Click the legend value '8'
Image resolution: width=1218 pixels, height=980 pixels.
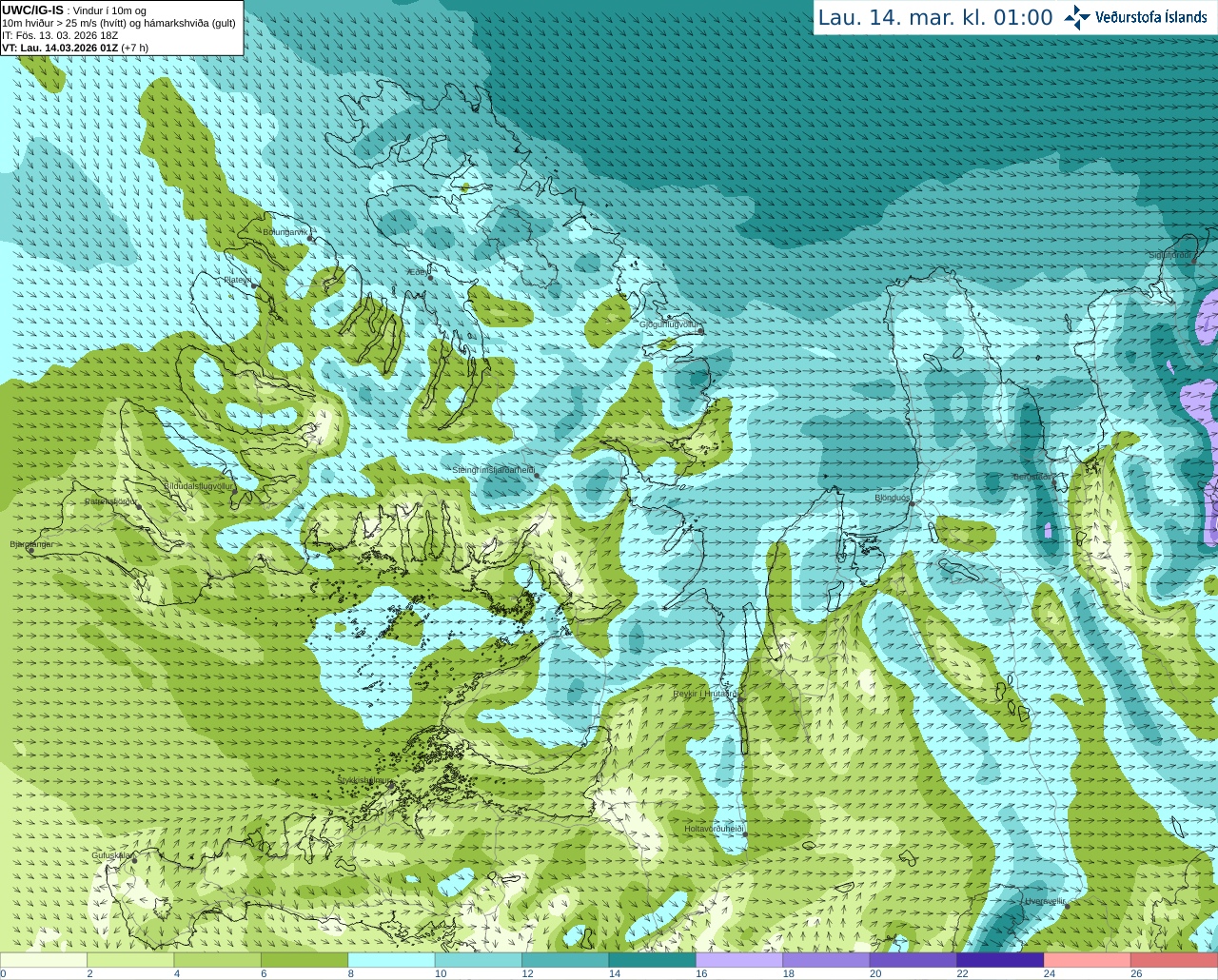click(x=351, y=974)
